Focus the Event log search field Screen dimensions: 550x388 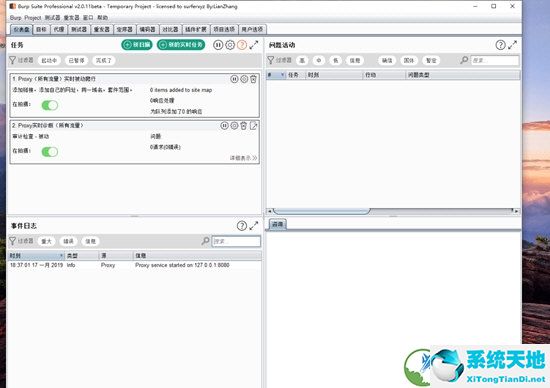click(x=236, y=241)
